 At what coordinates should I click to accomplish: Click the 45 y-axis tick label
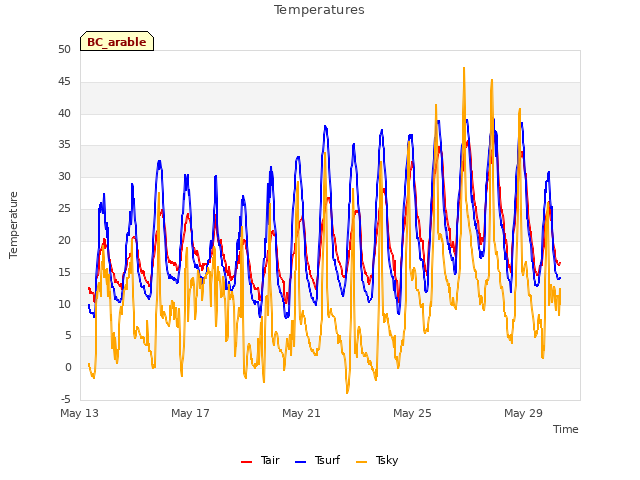64,82
